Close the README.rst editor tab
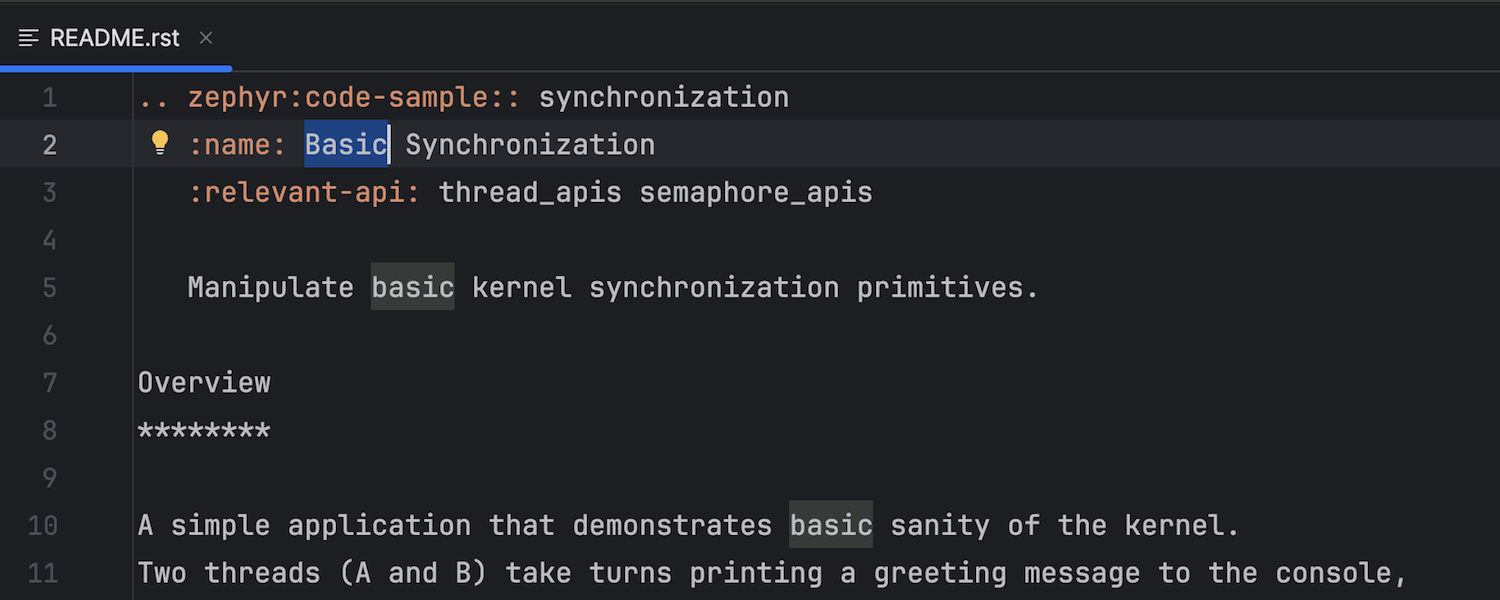The width and height of the screenshot is (1500, 600). point(206,38)
